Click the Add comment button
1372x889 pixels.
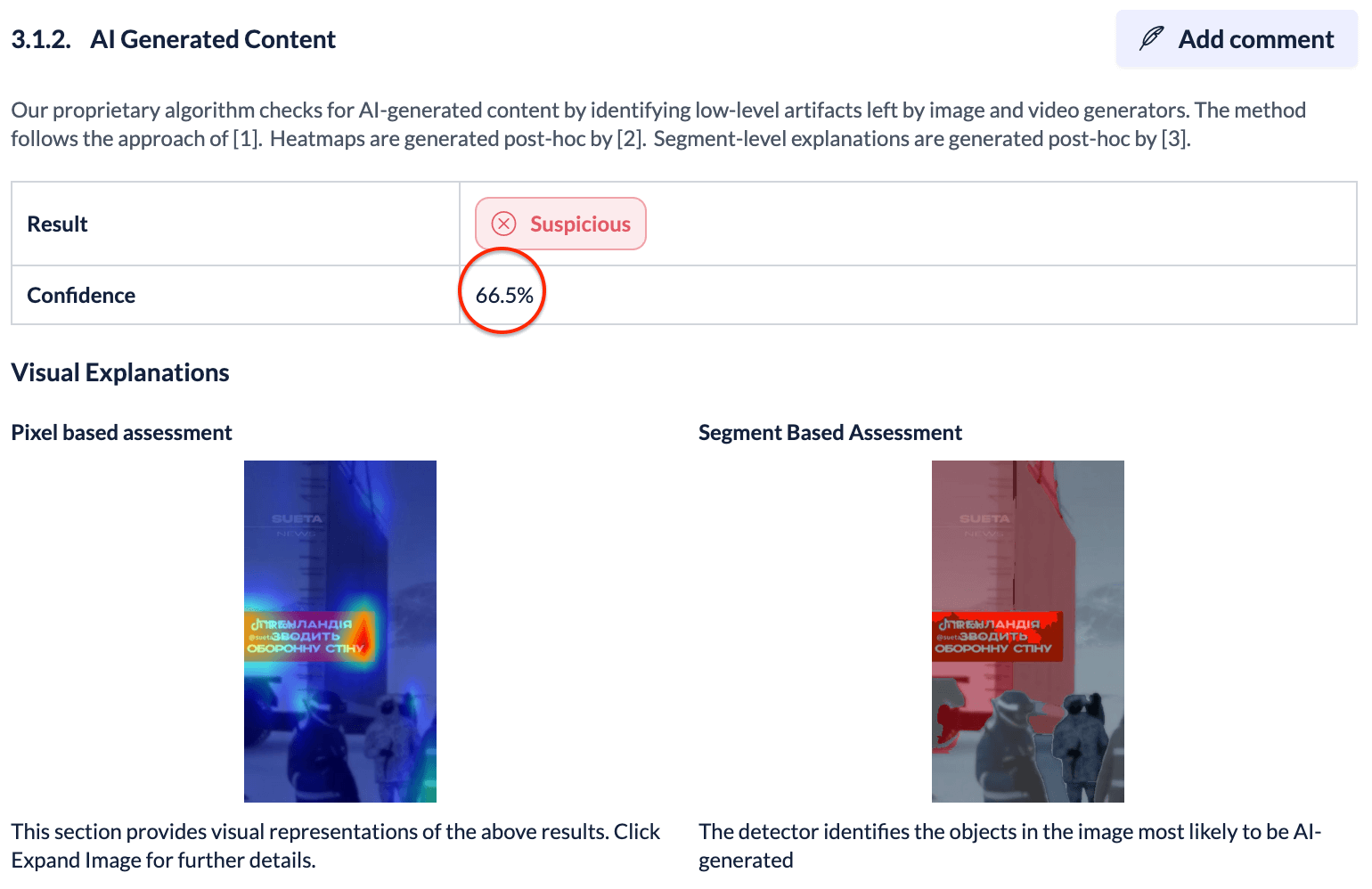(1237, 39)
